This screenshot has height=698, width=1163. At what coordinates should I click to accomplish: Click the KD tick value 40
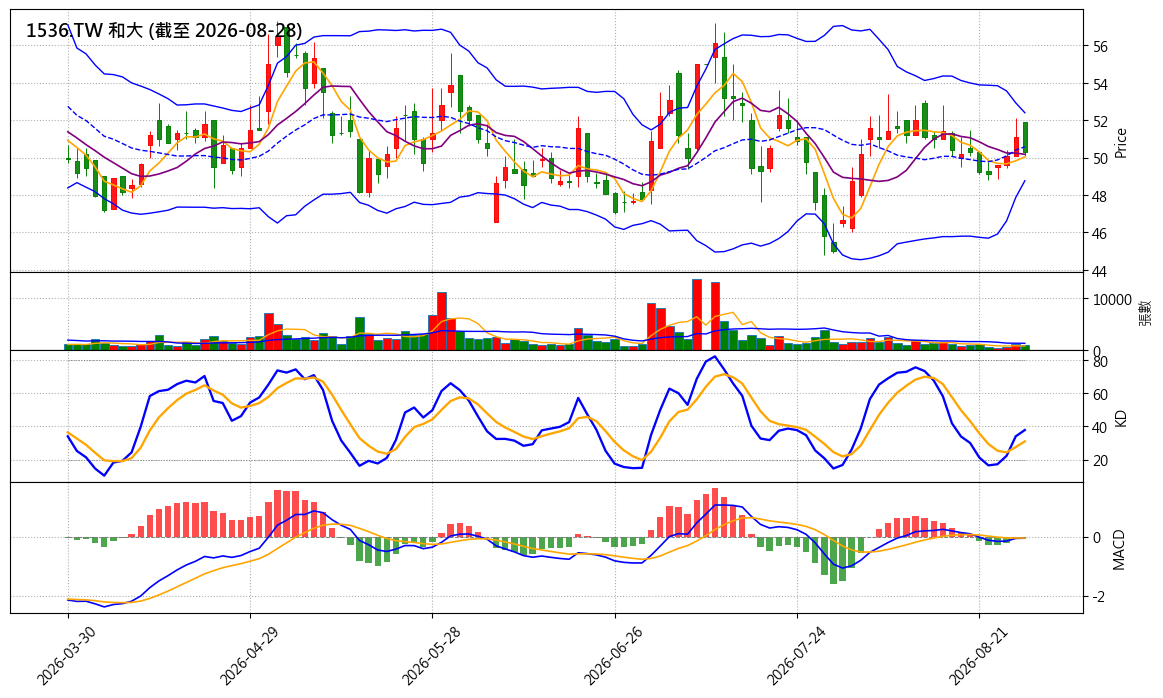(x=1100, y=428)
